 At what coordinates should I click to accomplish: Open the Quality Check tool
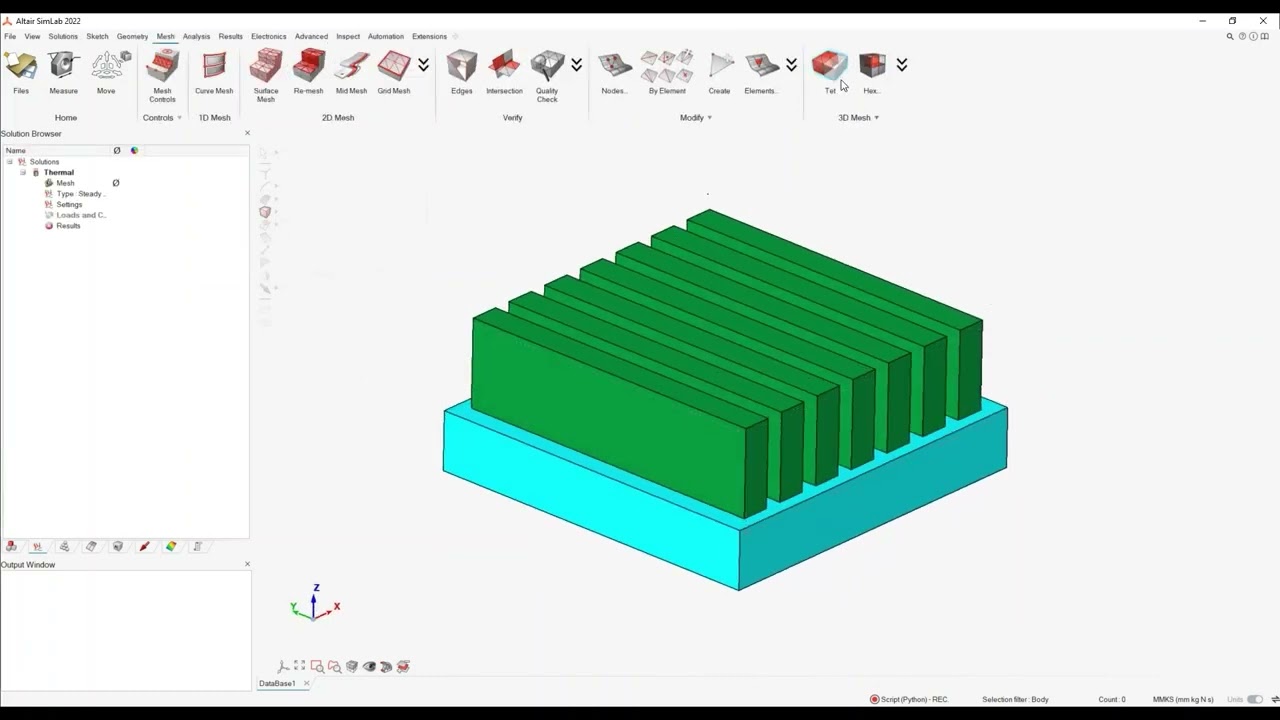[547, 76]
